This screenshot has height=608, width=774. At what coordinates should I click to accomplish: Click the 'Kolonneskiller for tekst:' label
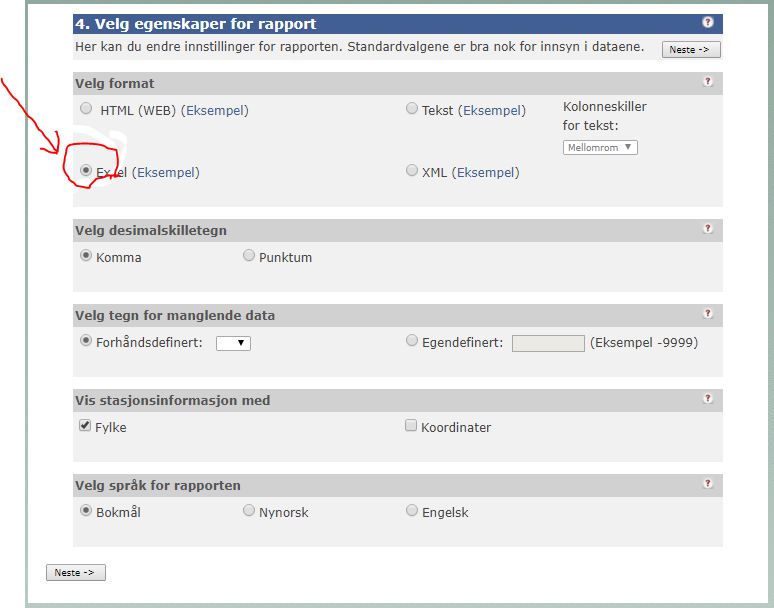605,116
